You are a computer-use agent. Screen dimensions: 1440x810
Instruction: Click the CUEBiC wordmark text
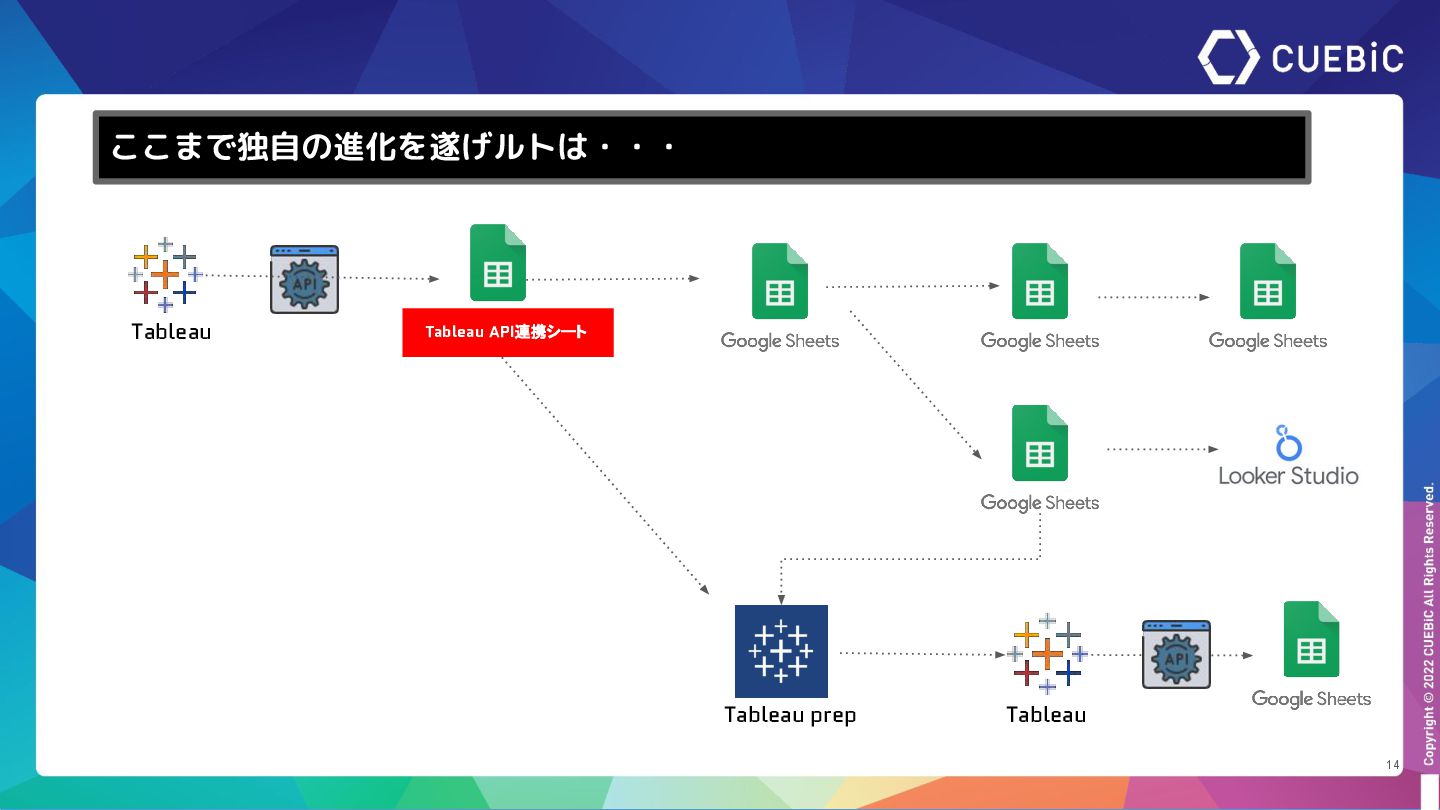click(x=1337, y=58)
